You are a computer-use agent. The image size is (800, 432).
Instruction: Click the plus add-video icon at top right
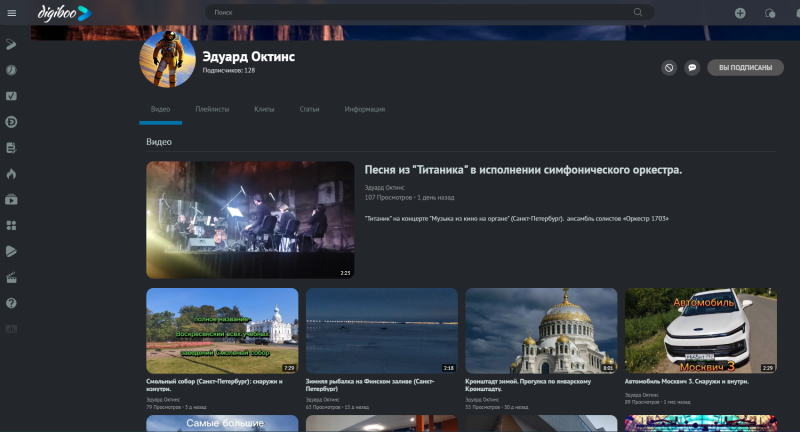click(x=740, y=13)
